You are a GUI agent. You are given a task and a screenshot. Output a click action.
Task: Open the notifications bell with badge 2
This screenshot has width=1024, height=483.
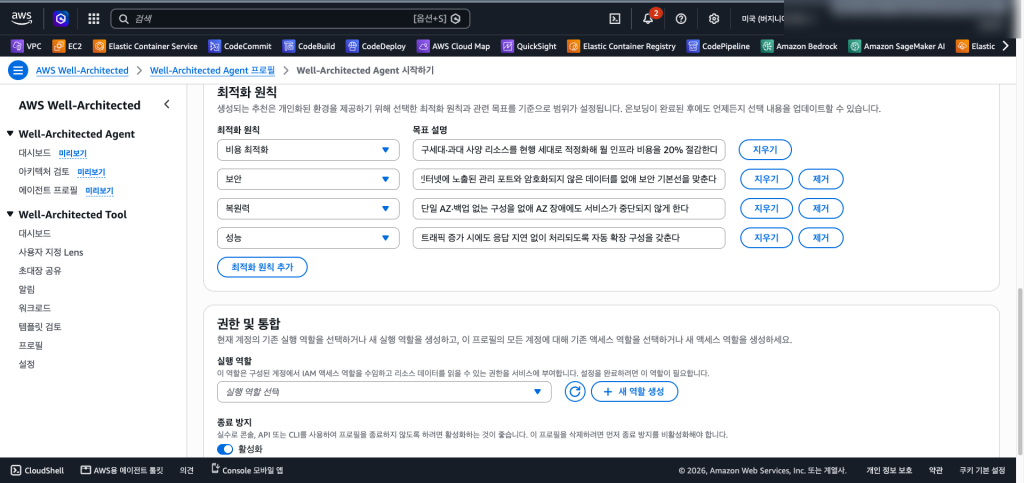tap(648, 19)
